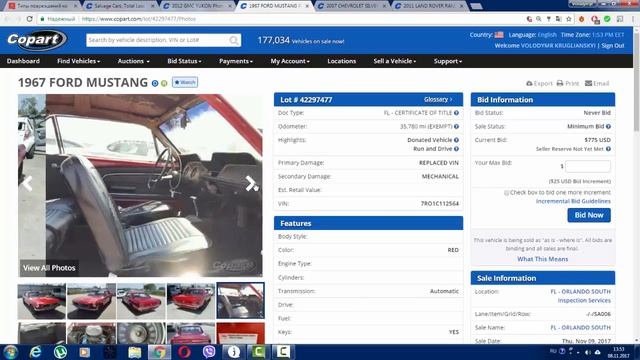640x360 pixels.
Task: Expand the Find Vehicles menu
Action: 78,61
